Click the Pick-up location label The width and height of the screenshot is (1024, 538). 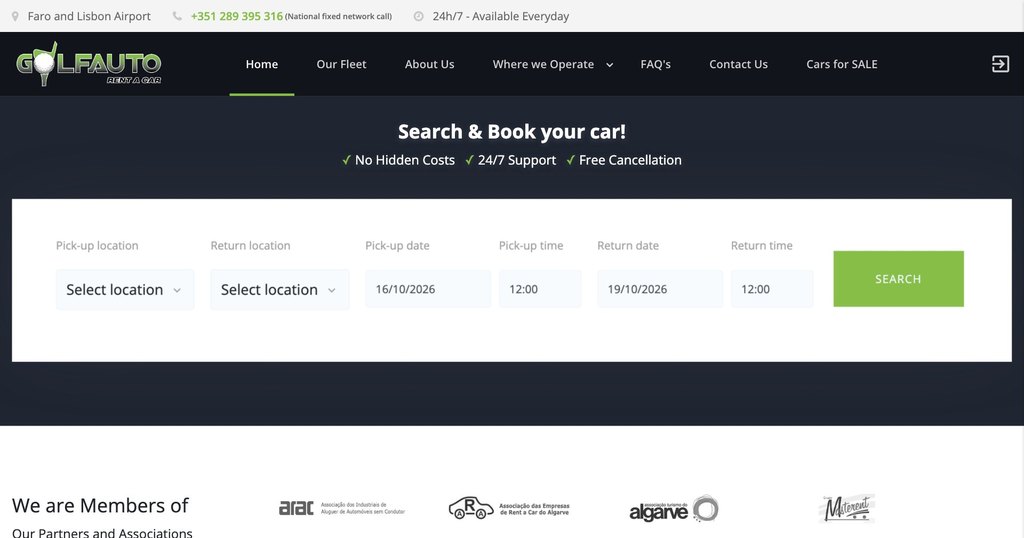pyautogui.click(x=97, y=245)
